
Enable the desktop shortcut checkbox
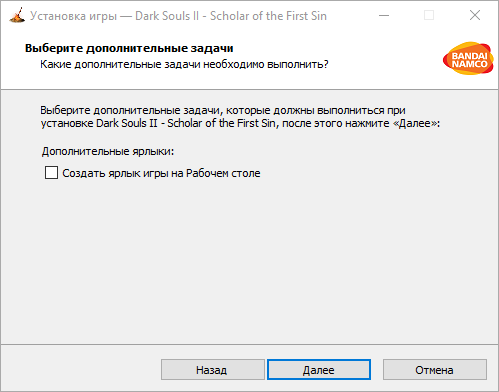pos(51,173)
